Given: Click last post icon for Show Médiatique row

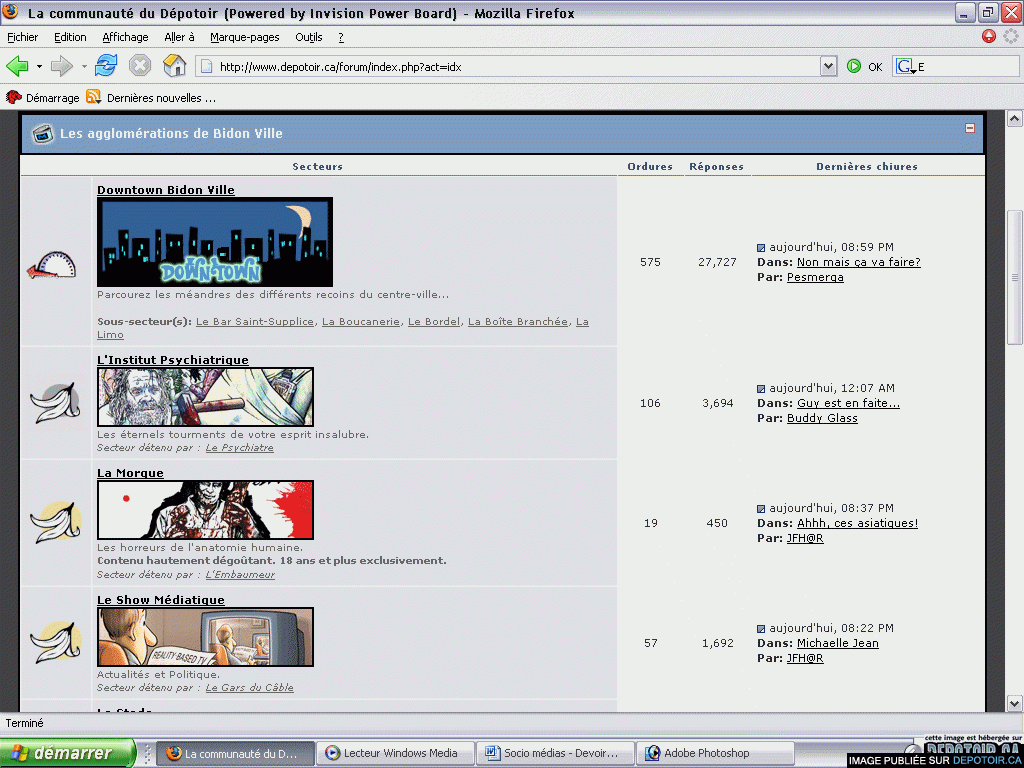Looking at the screenshot, I should [x=761, y=629].
